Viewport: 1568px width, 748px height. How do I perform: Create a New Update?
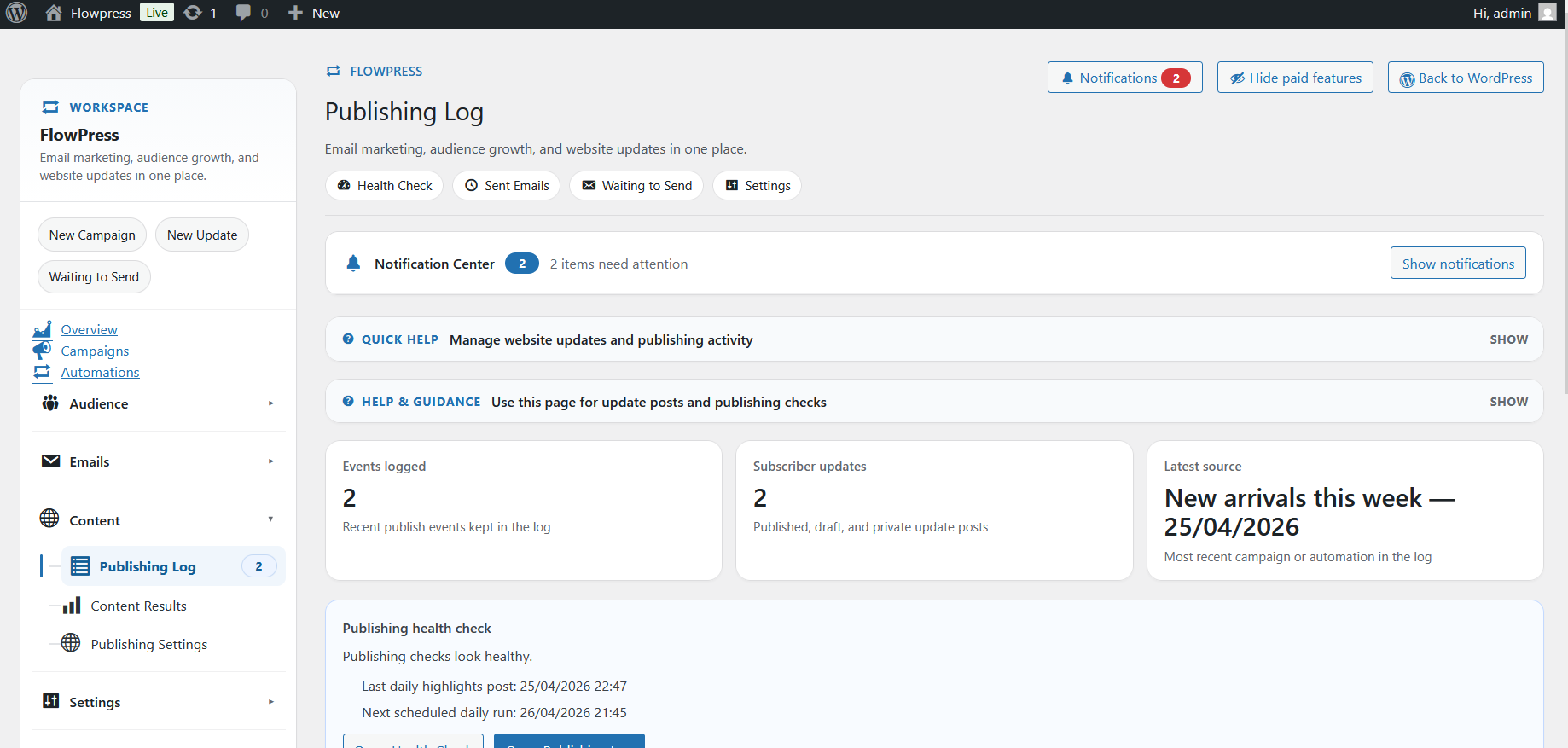point(202,235)
